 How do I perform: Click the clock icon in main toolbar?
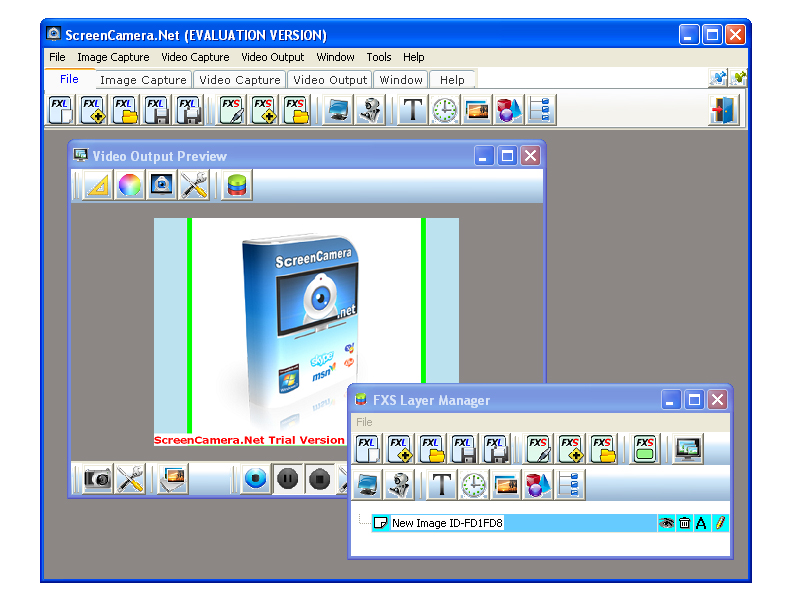point(445,110)
